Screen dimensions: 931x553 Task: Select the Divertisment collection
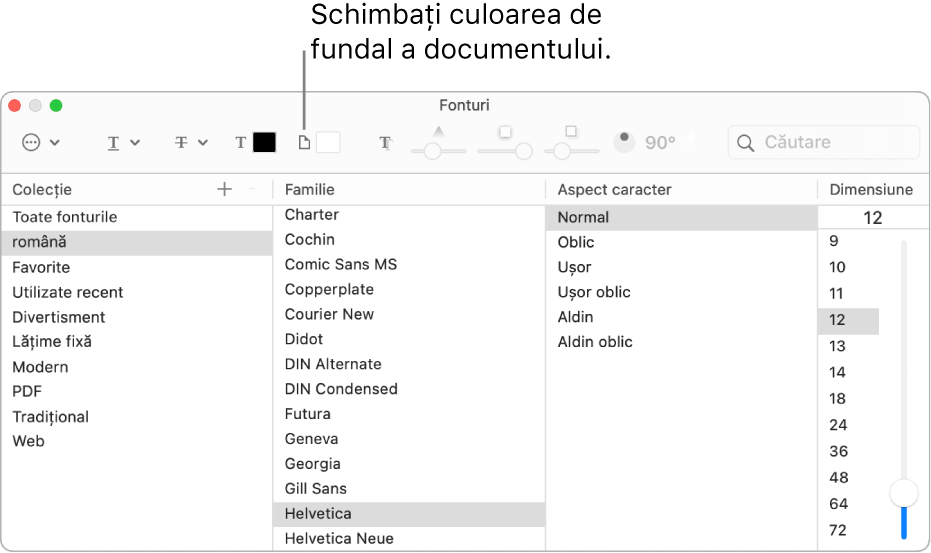(x=137, y=317)
